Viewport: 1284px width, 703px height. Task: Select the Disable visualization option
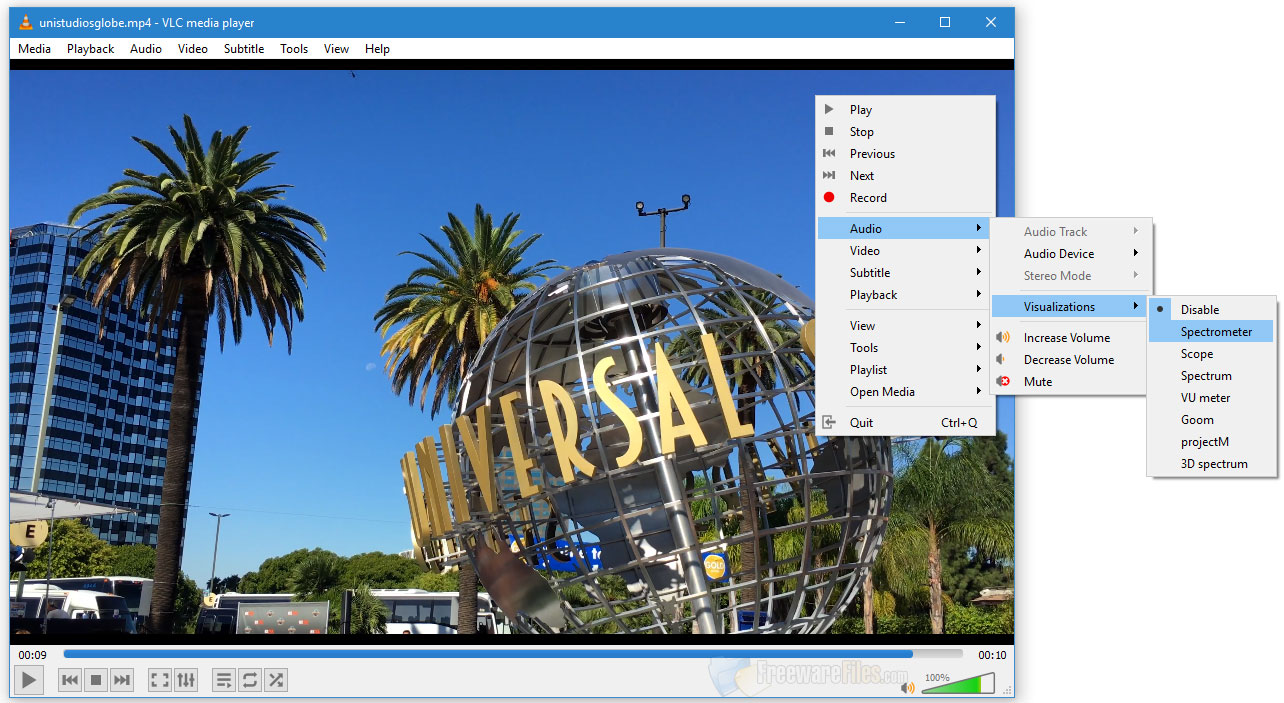1212,310
